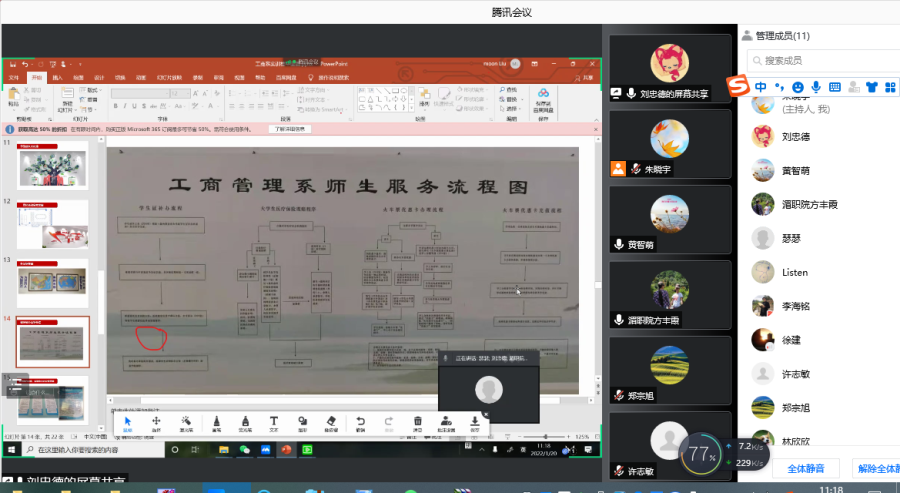Save annotations with the download icon
Image resolution: width=900 pixels, height=493 pixels.
coord(475,424)
